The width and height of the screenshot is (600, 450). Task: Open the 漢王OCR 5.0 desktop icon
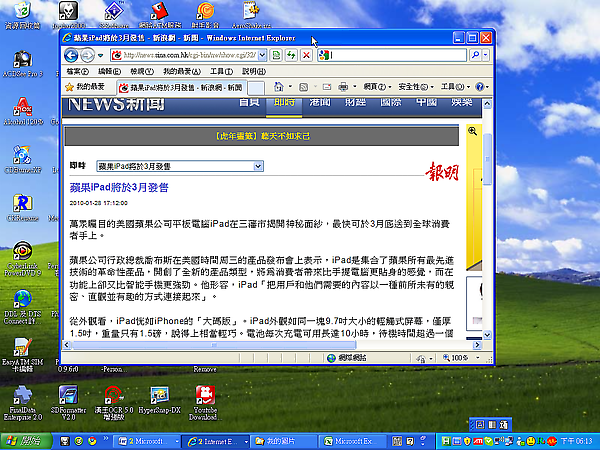114,403
